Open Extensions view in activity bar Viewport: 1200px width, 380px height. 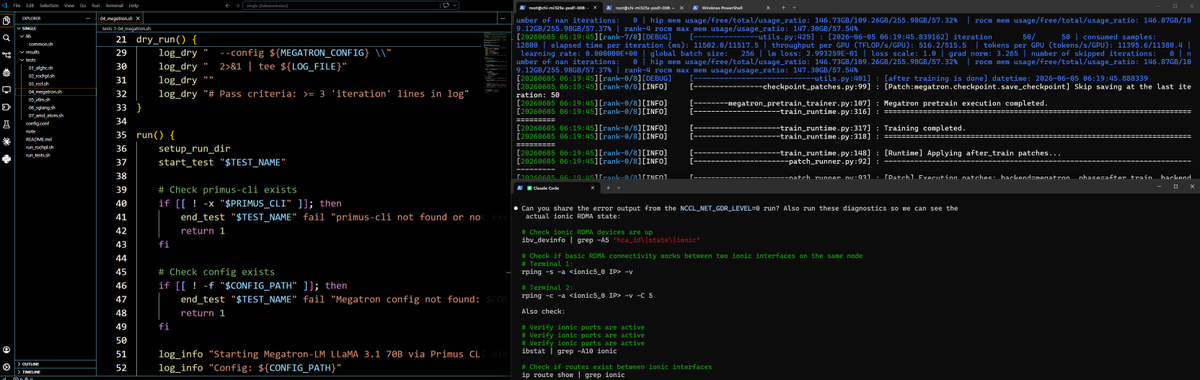(x=6, y=106)
